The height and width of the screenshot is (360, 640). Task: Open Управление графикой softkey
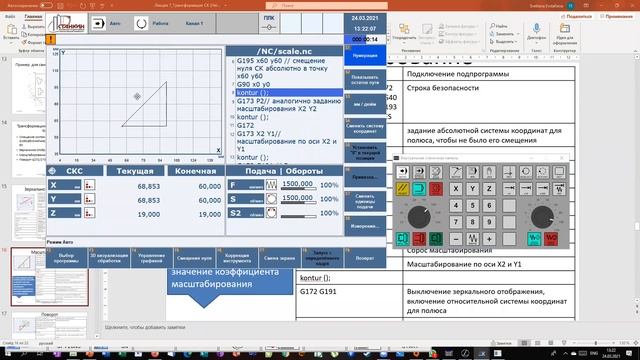click(152, 258)
